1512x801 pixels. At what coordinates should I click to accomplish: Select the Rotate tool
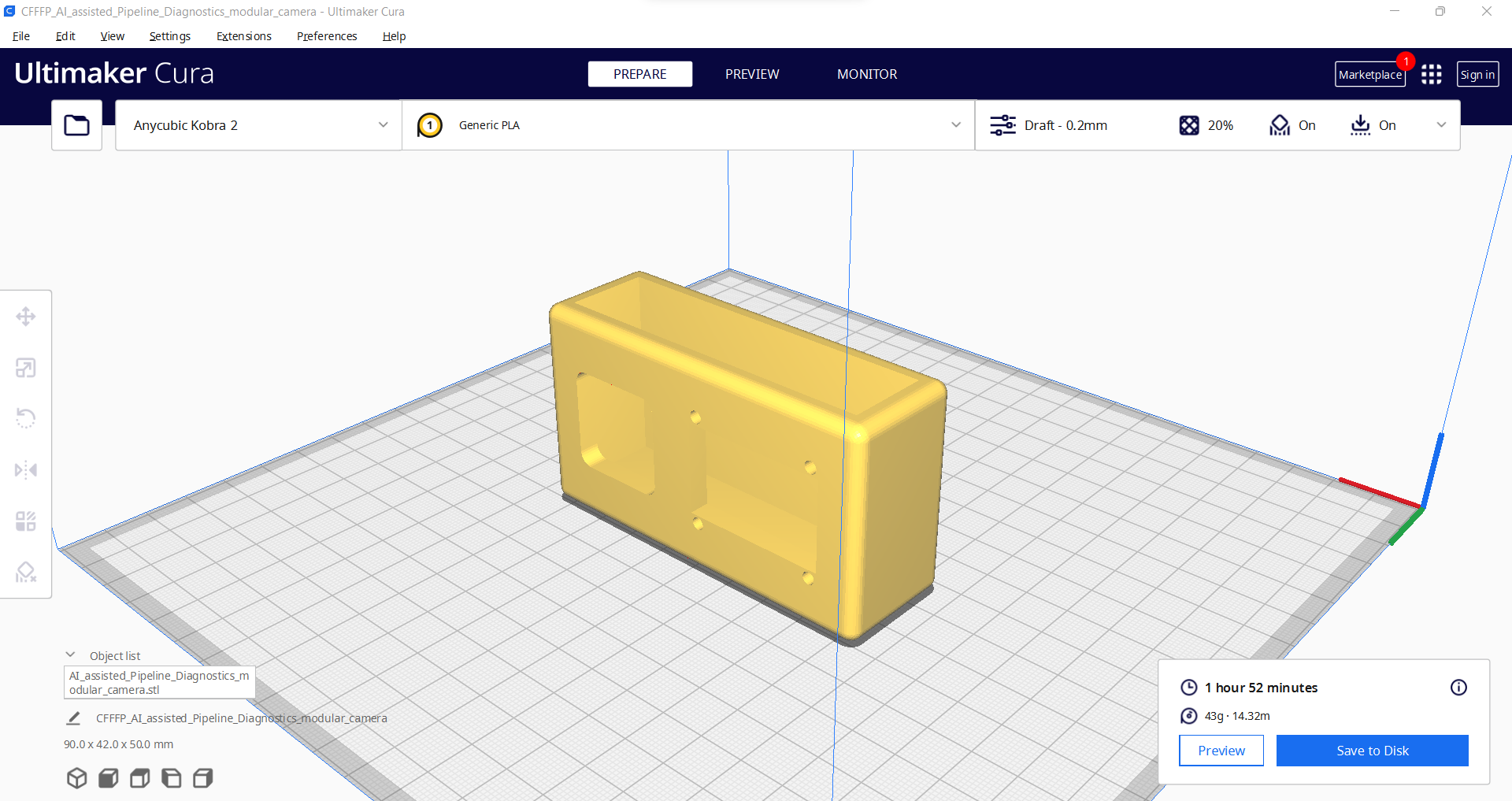coord(26,418)
